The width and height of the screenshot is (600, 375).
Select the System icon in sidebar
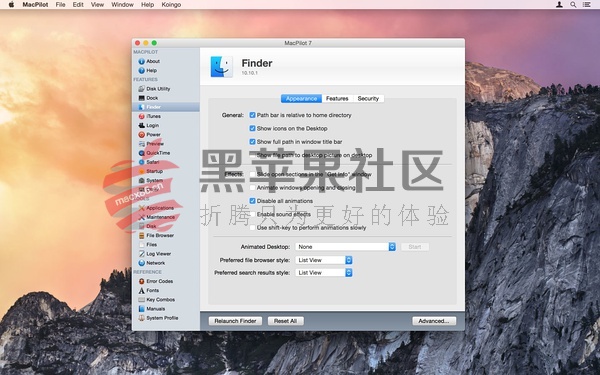[142, 181]
